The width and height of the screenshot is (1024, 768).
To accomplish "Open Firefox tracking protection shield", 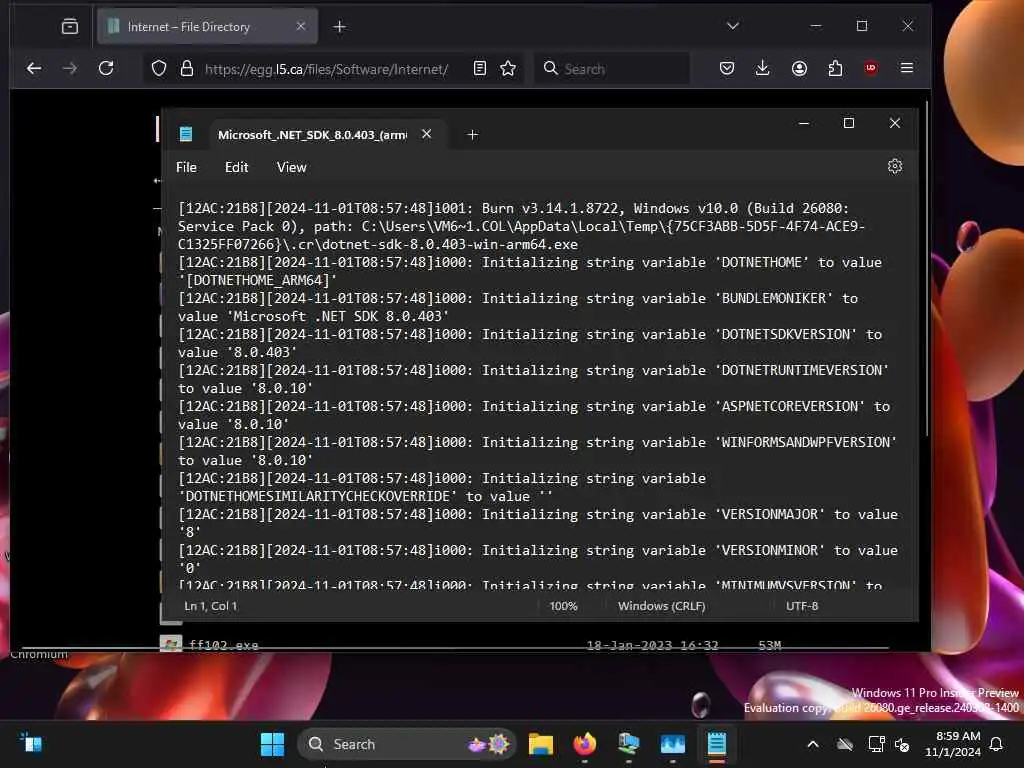I will coord(159,69).
